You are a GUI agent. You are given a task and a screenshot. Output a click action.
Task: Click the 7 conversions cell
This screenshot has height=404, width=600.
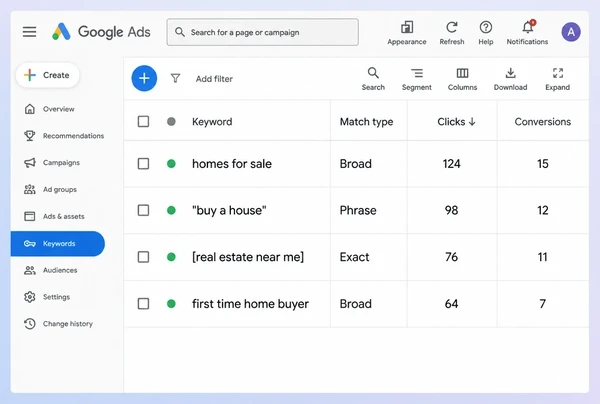(x=543, y=304)
